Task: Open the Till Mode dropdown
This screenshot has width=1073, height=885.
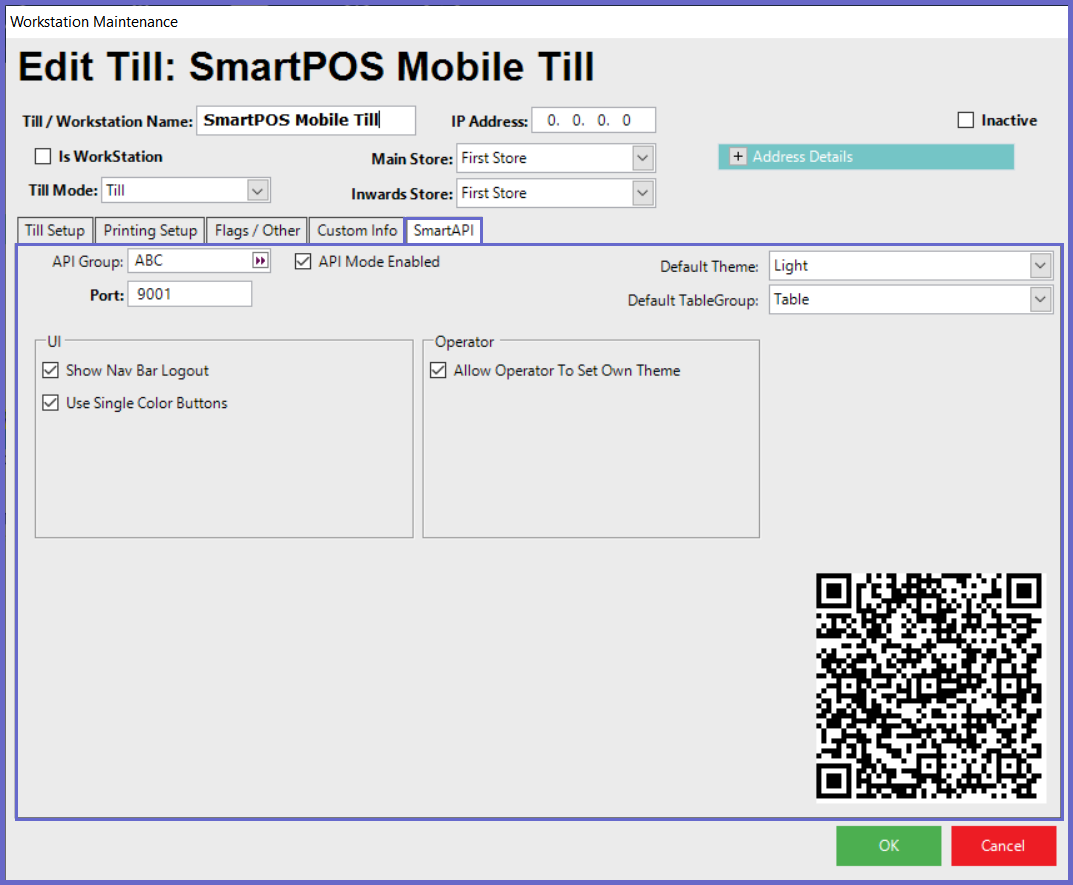Action: click(257, 190)
